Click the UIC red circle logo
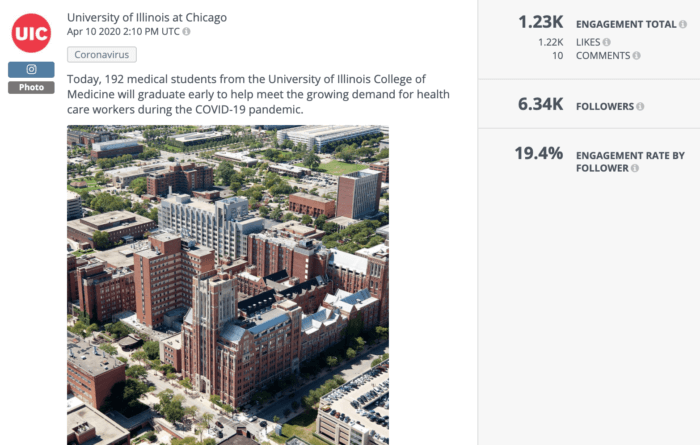The width and height of the screenshot is (700, 445). (31, 32)
